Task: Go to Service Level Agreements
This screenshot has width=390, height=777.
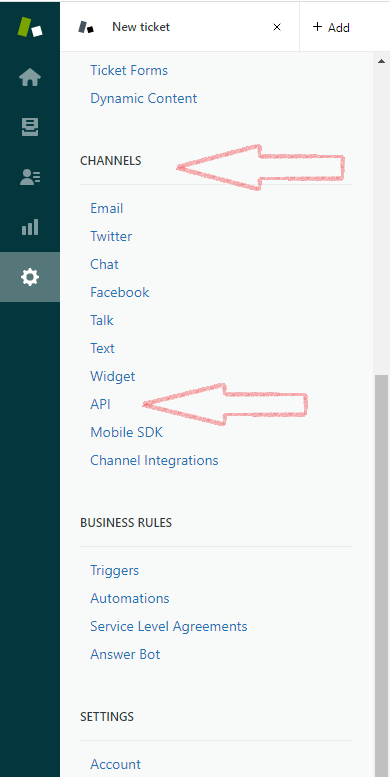Action: (168, 626)
